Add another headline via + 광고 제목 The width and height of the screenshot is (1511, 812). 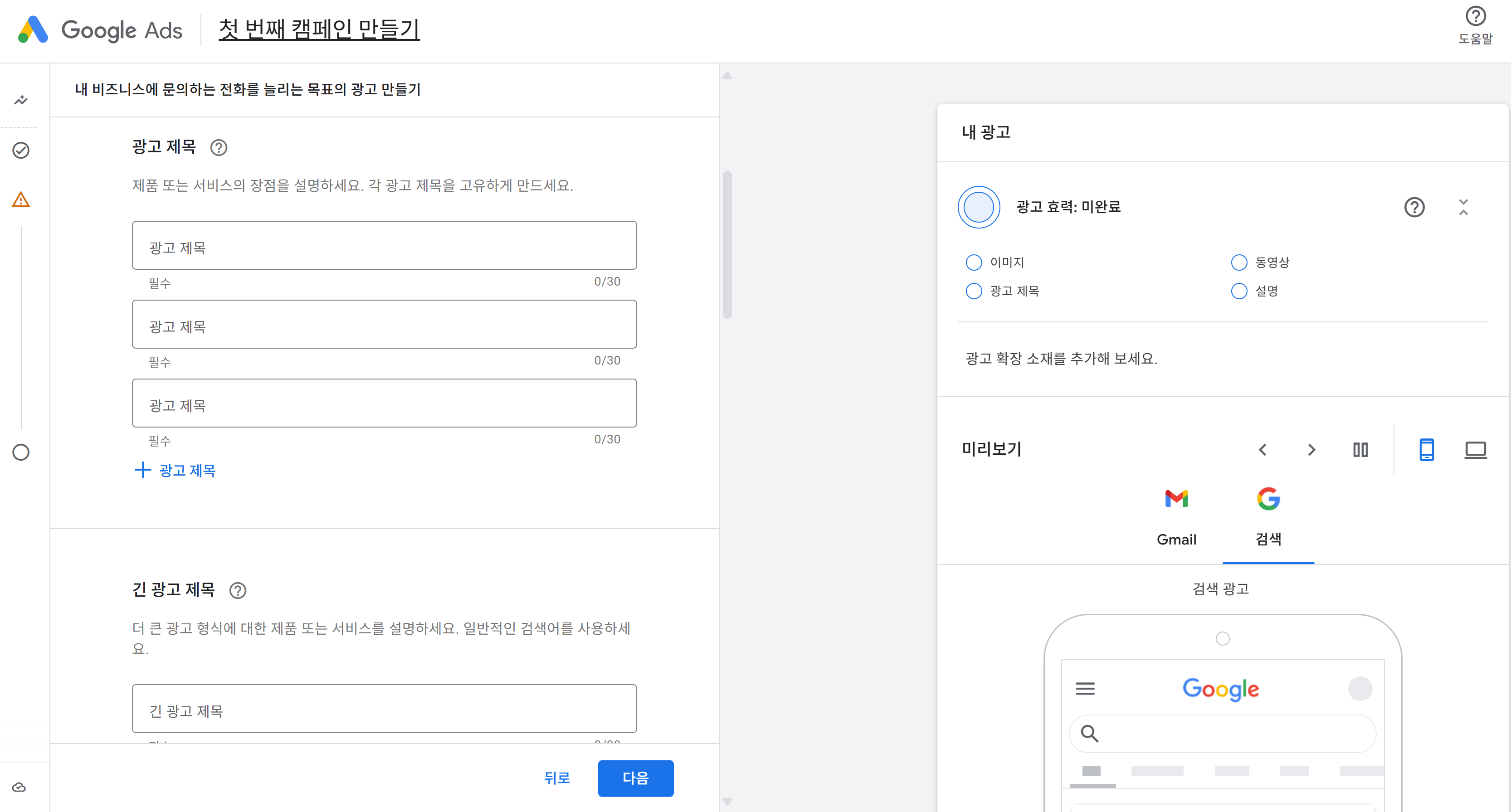click(175, 470)
